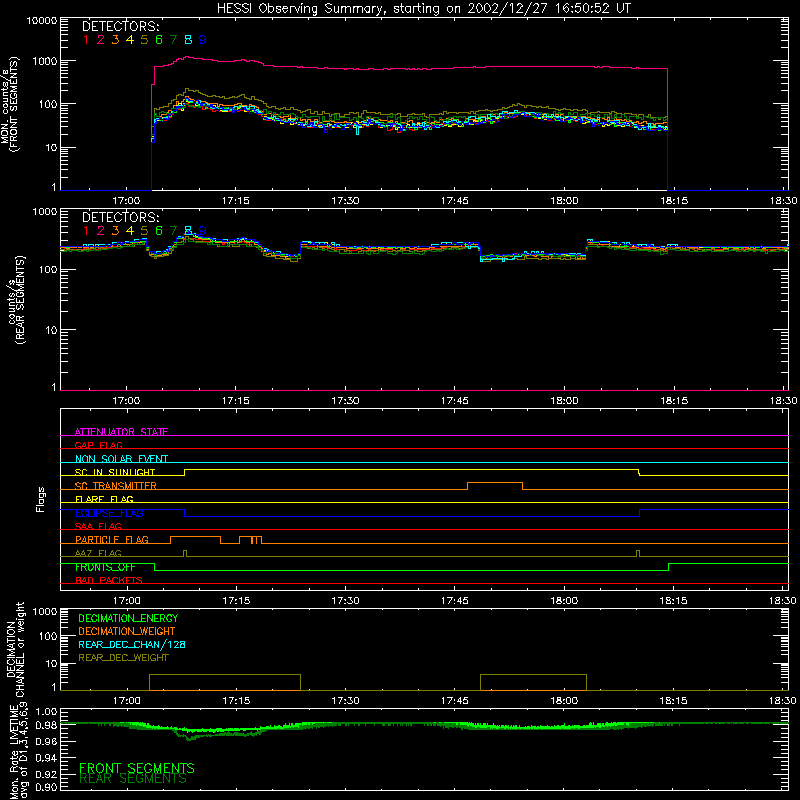Select green detector number 6 in rear segments legend
The width and height of the screenshot is (800, 800).
click(159, 231)
